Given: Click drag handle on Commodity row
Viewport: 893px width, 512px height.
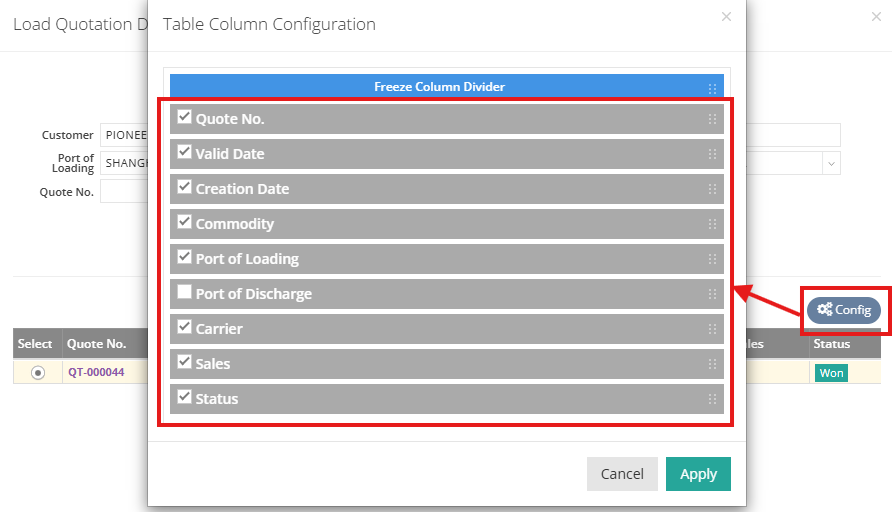Looking at the screenshot, I should (712, 224).
